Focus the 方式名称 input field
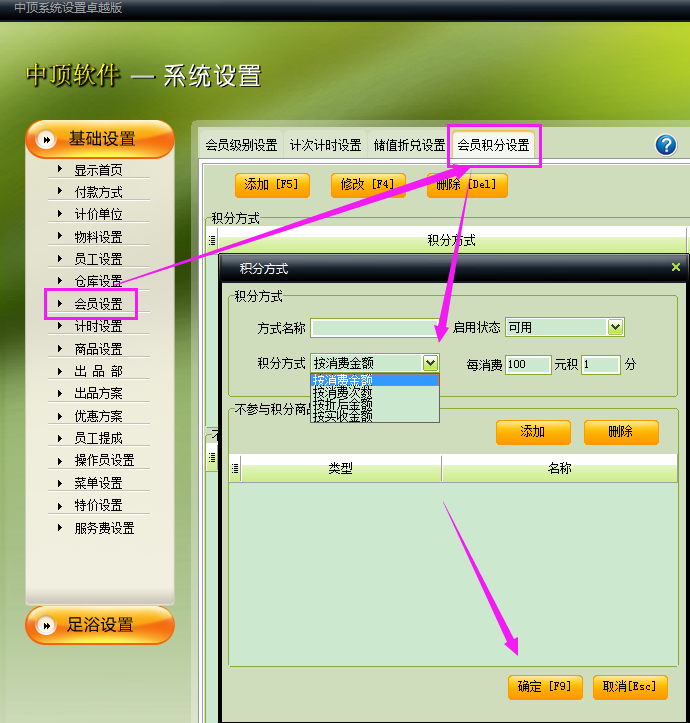690x723 pixels. [x=375, y=328]
